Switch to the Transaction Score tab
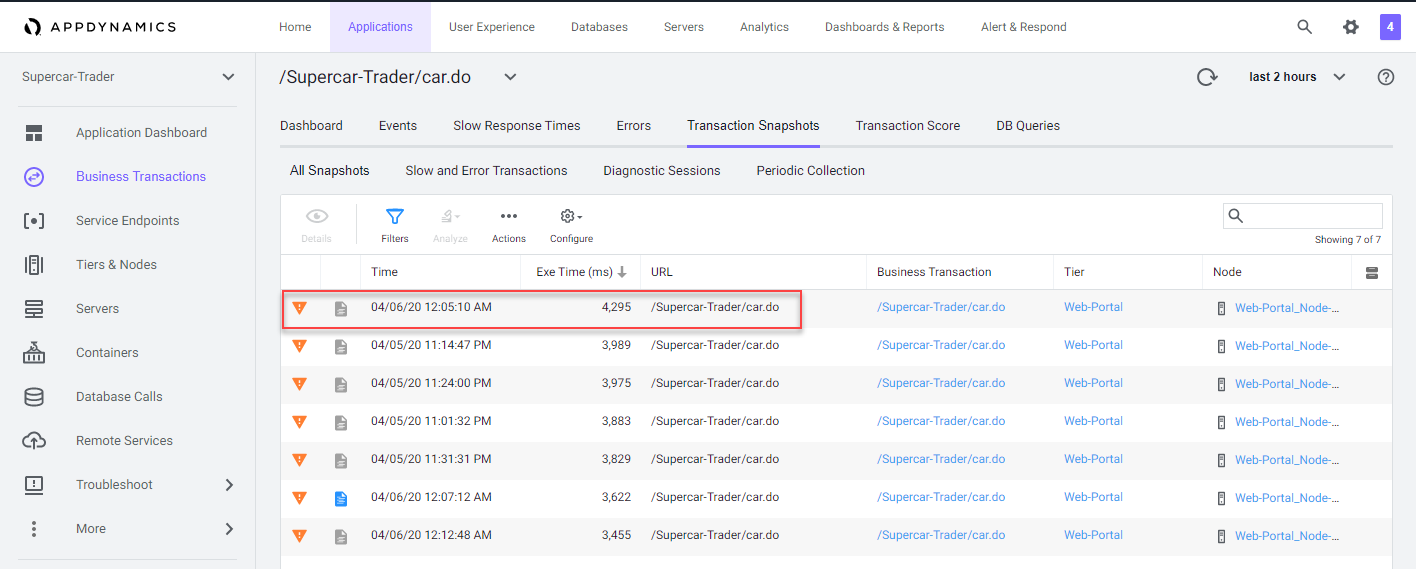The height and width of the screenshot is (569, 1416). 908,126
